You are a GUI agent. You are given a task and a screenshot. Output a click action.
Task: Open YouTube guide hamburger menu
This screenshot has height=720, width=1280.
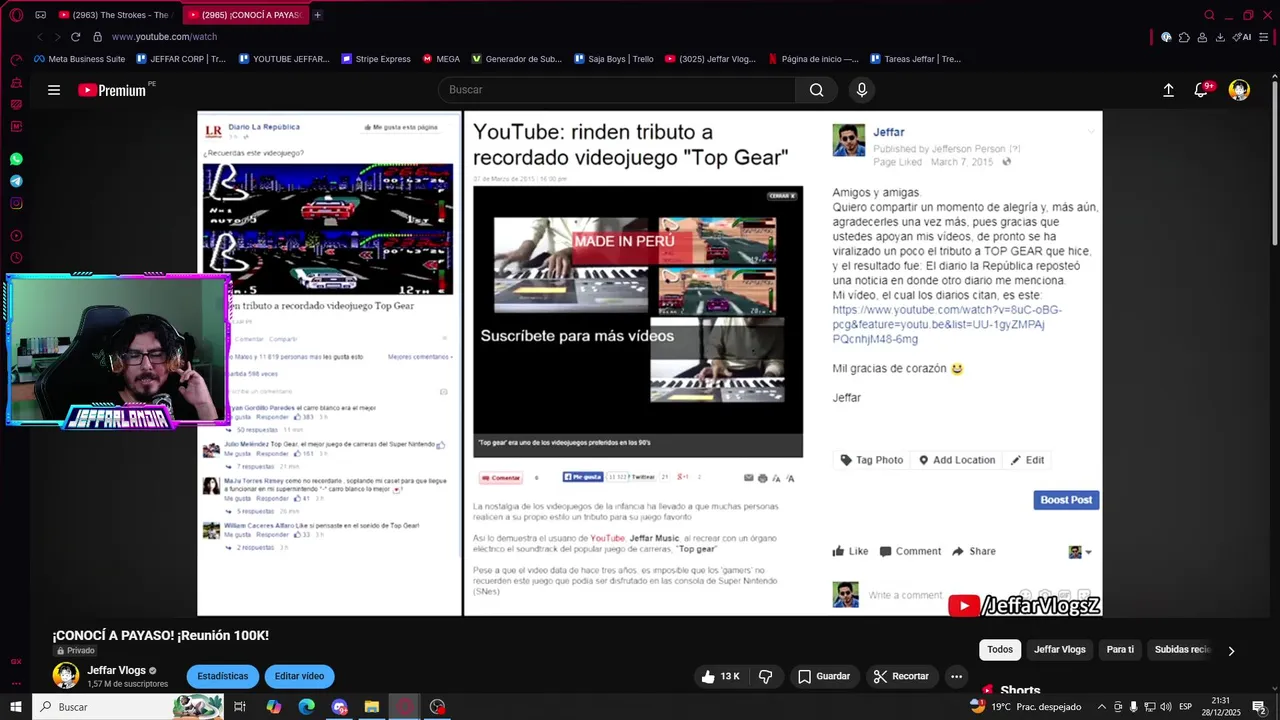pos(54,90)
